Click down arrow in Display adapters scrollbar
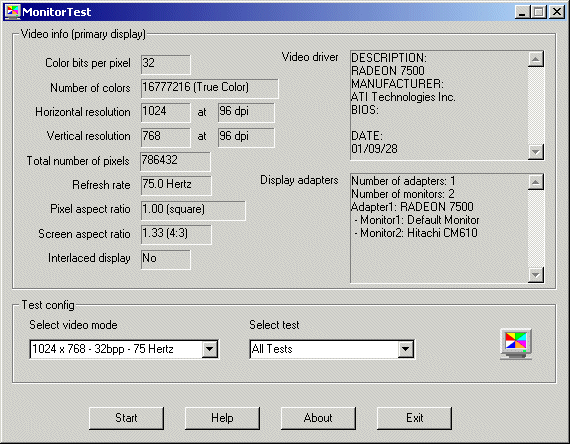This screenshot has height=444, width=570. click(x=535, y=275)
